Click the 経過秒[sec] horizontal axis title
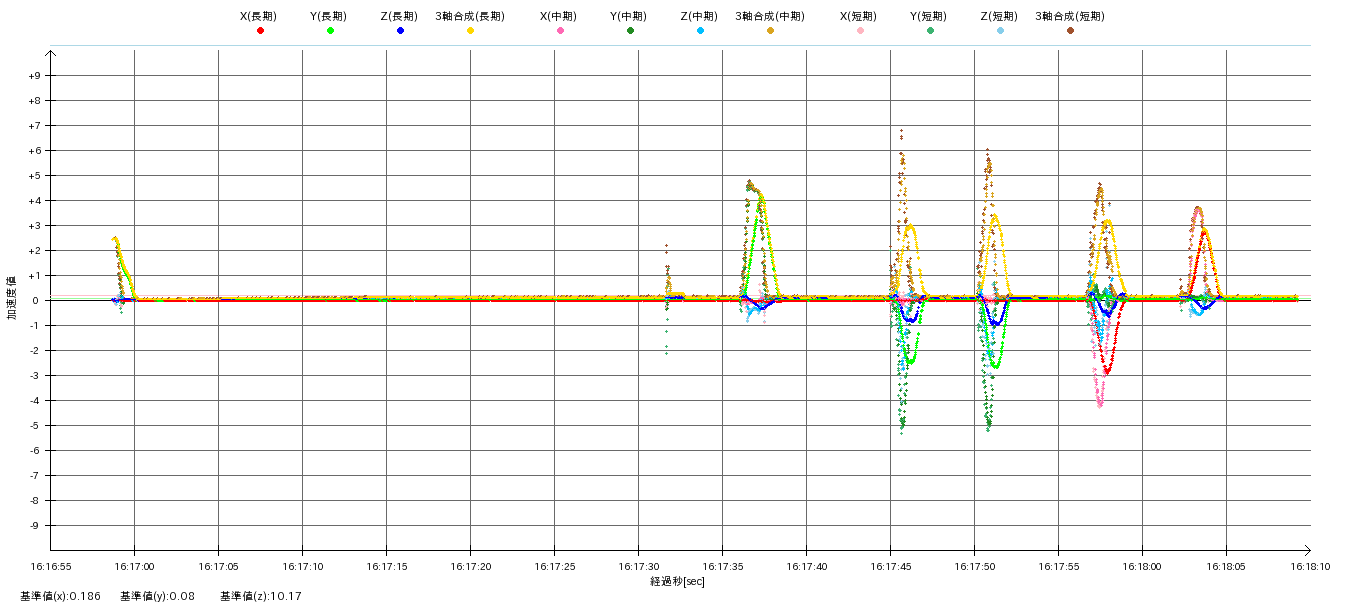1350x610 pixels. pos(677,581)
